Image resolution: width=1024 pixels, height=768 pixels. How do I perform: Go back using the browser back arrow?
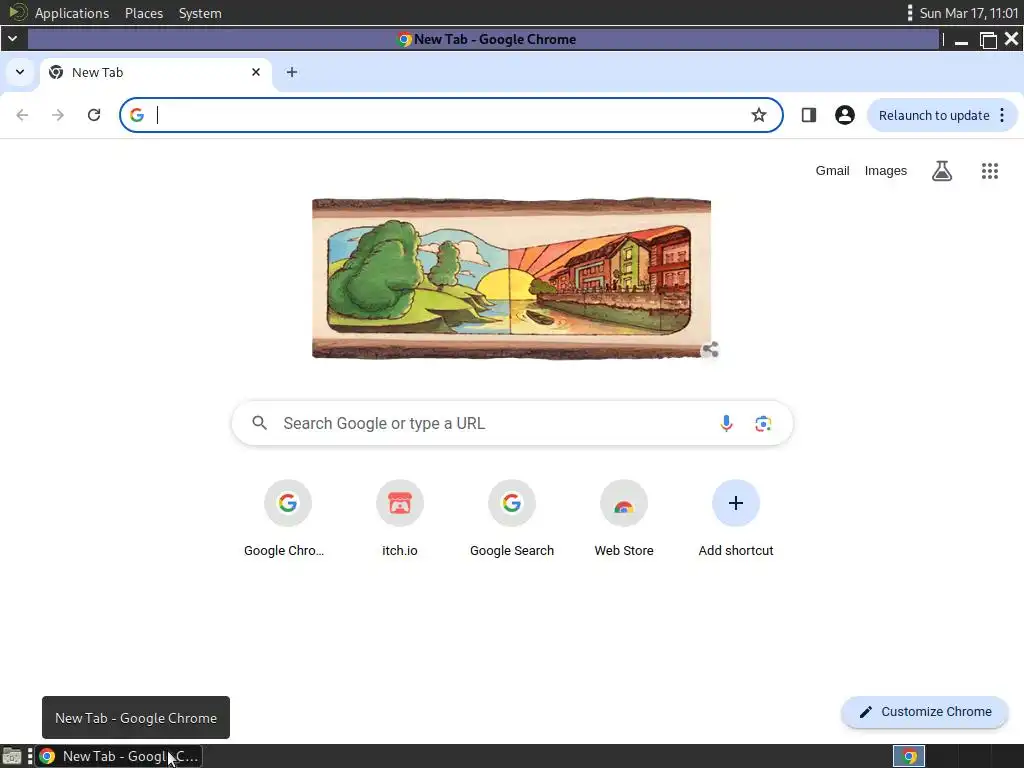click(x=22, y=115)
